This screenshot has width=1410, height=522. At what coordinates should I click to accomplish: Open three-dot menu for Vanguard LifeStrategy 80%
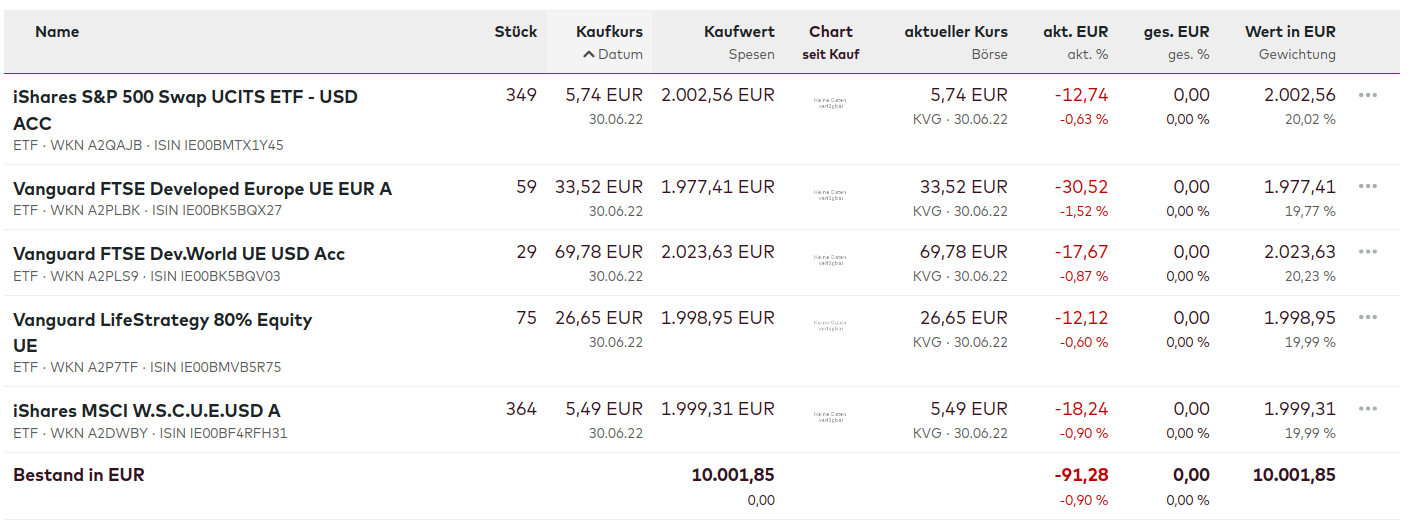1368,317
